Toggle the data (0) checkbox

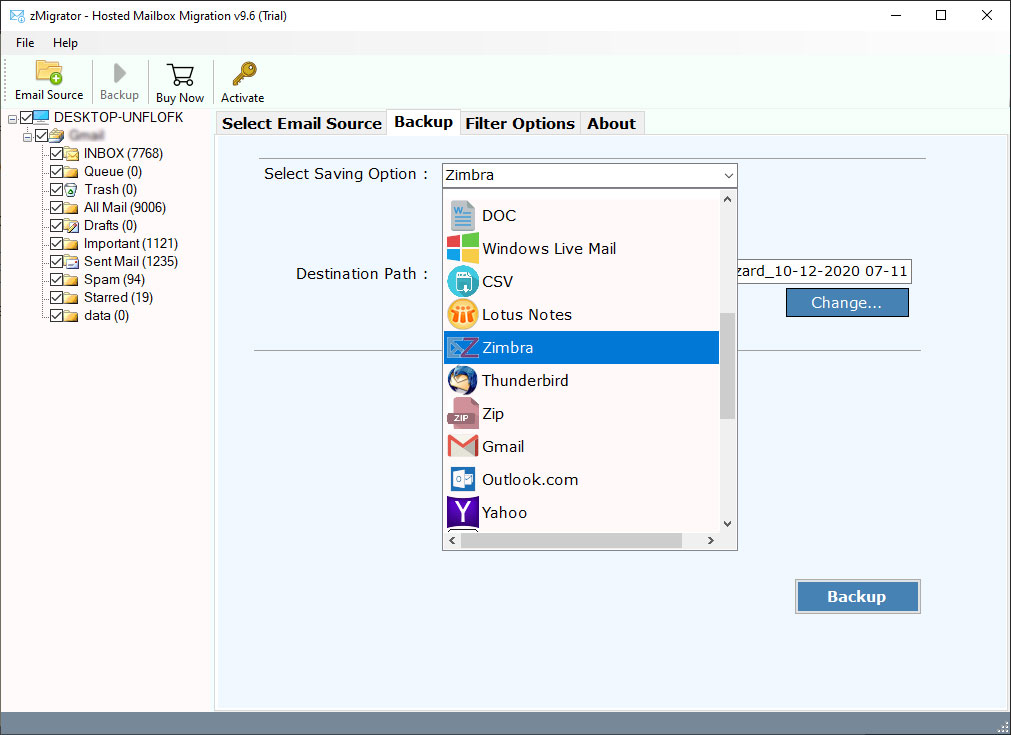click(x=57, y=316)
